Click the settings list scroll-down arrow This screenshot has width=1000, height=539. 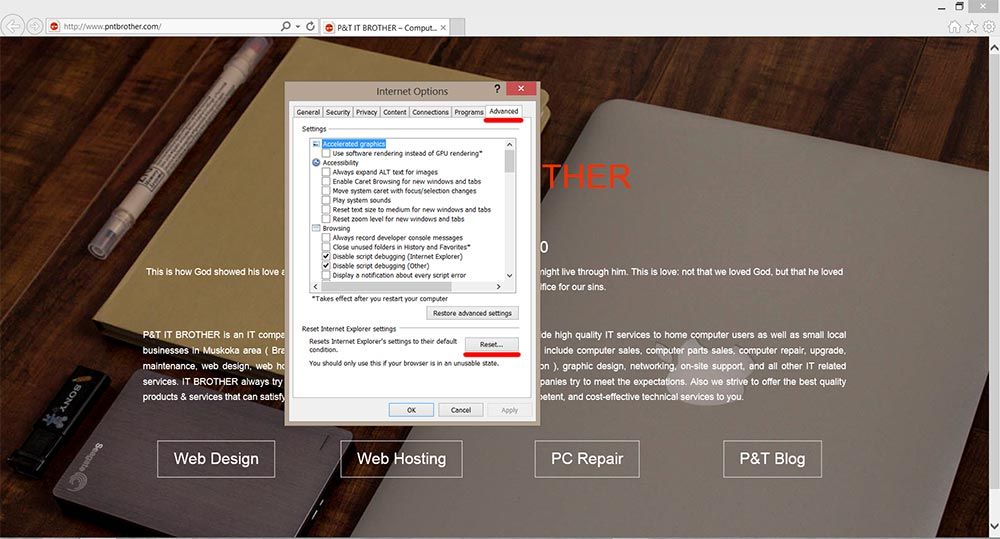[x=509, y=276]
